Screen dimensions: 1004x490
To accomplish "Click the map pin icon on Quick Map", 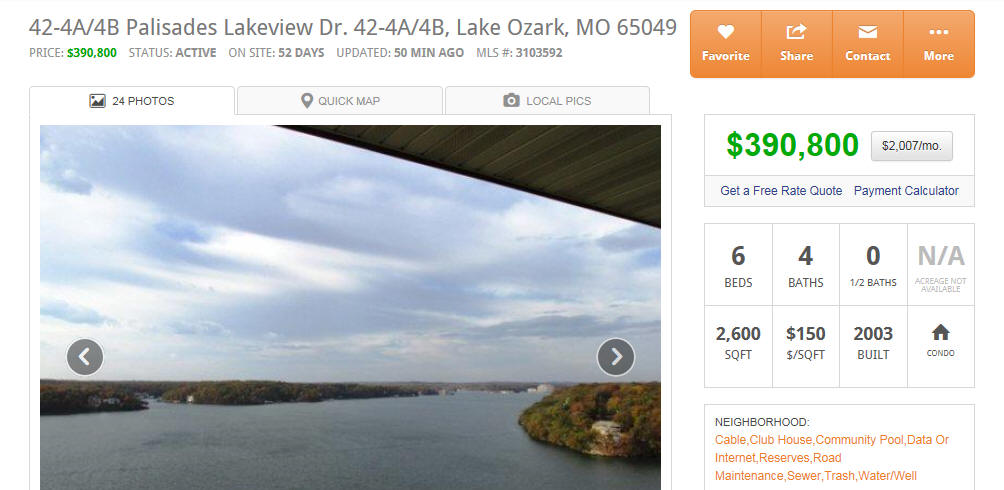I will pyautogui.click(x=307, y=101).
